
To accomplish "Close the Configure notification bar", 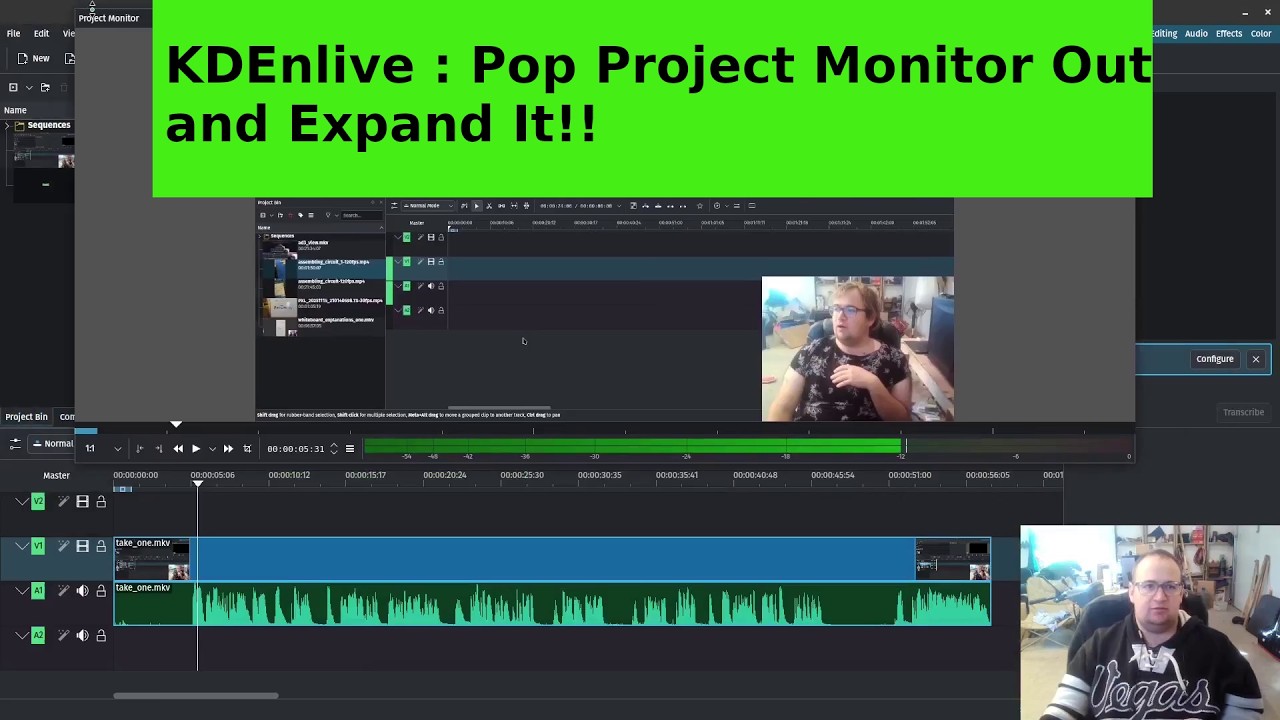I will [1256, 359].
